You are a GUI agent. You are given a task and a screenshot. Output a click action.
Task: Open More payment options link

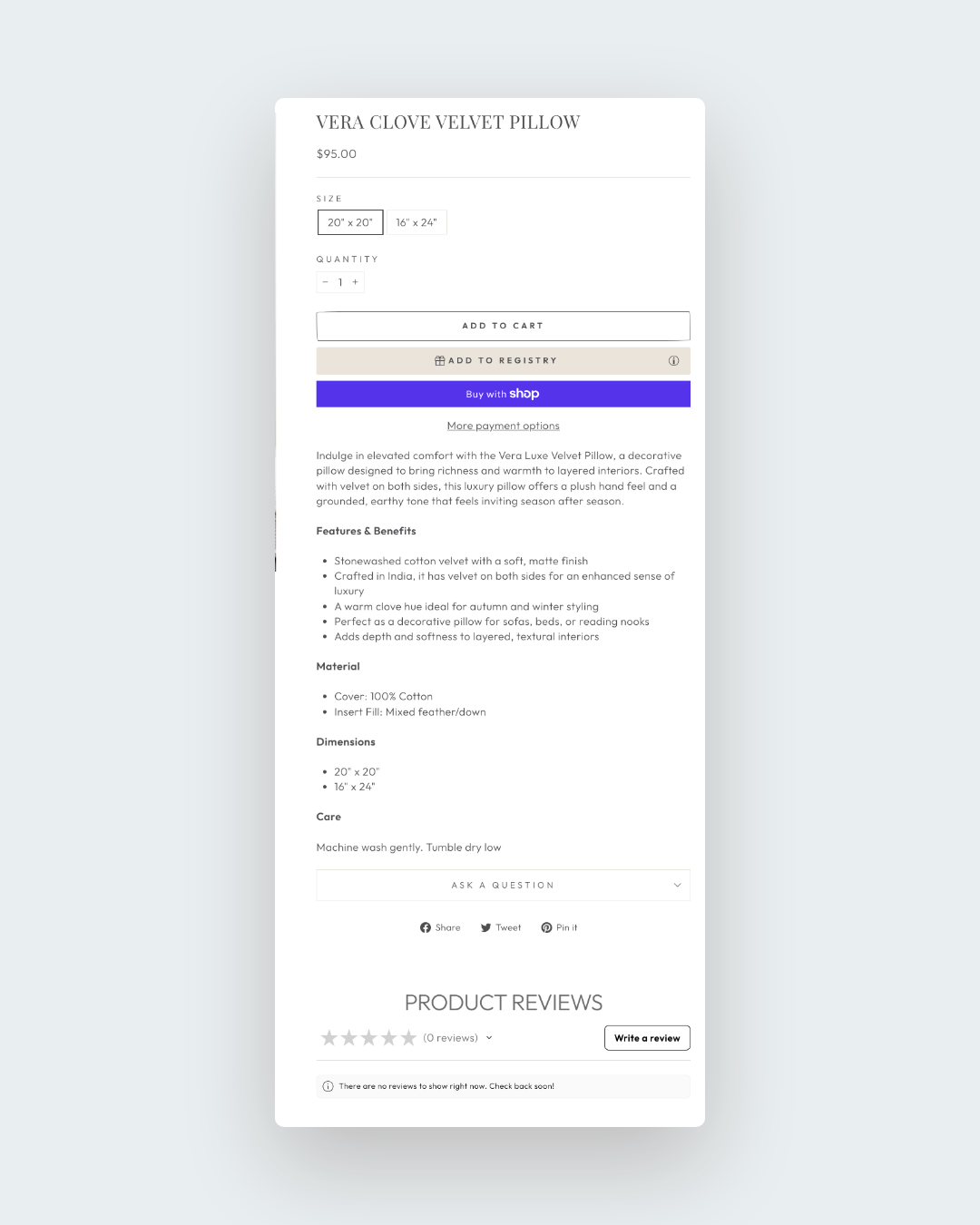click(503, 426)
